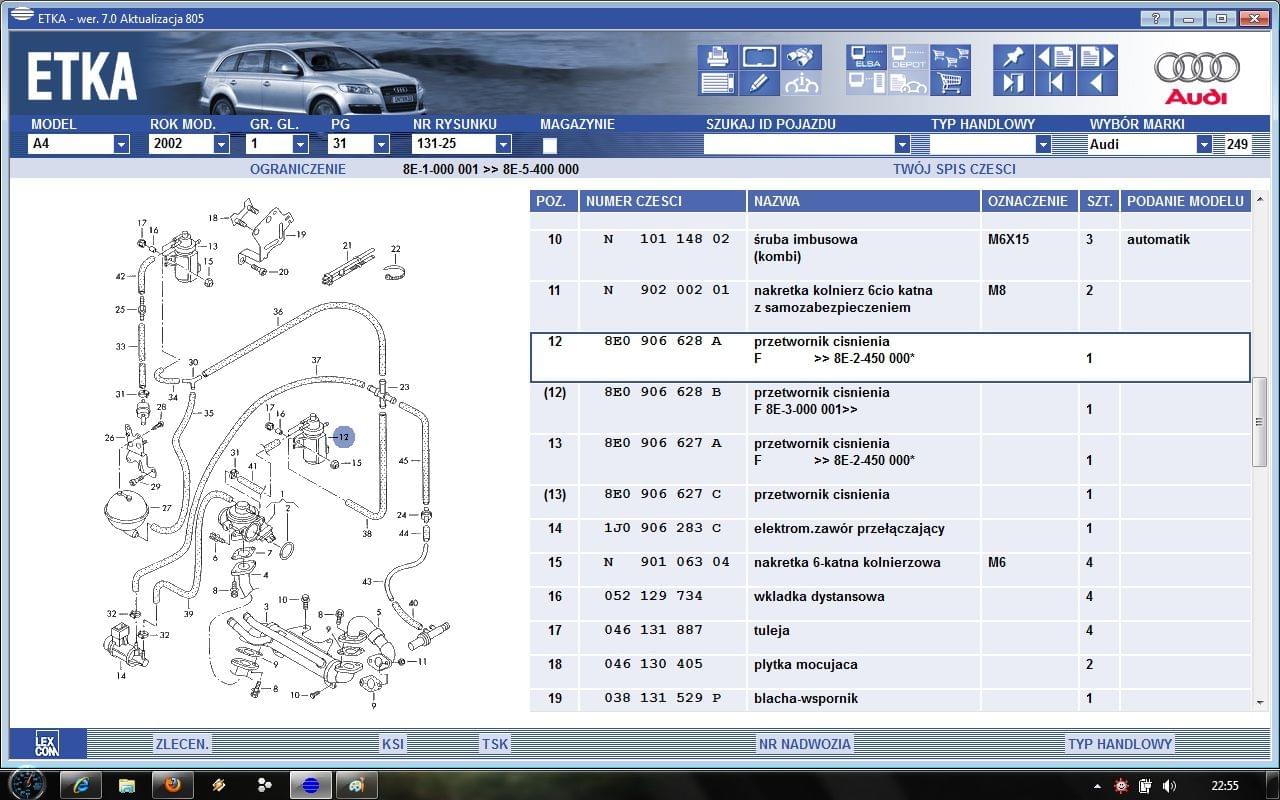Click the POZ. column header
This screenshot has width=1280, height=800.
click(x=554, y=201)
